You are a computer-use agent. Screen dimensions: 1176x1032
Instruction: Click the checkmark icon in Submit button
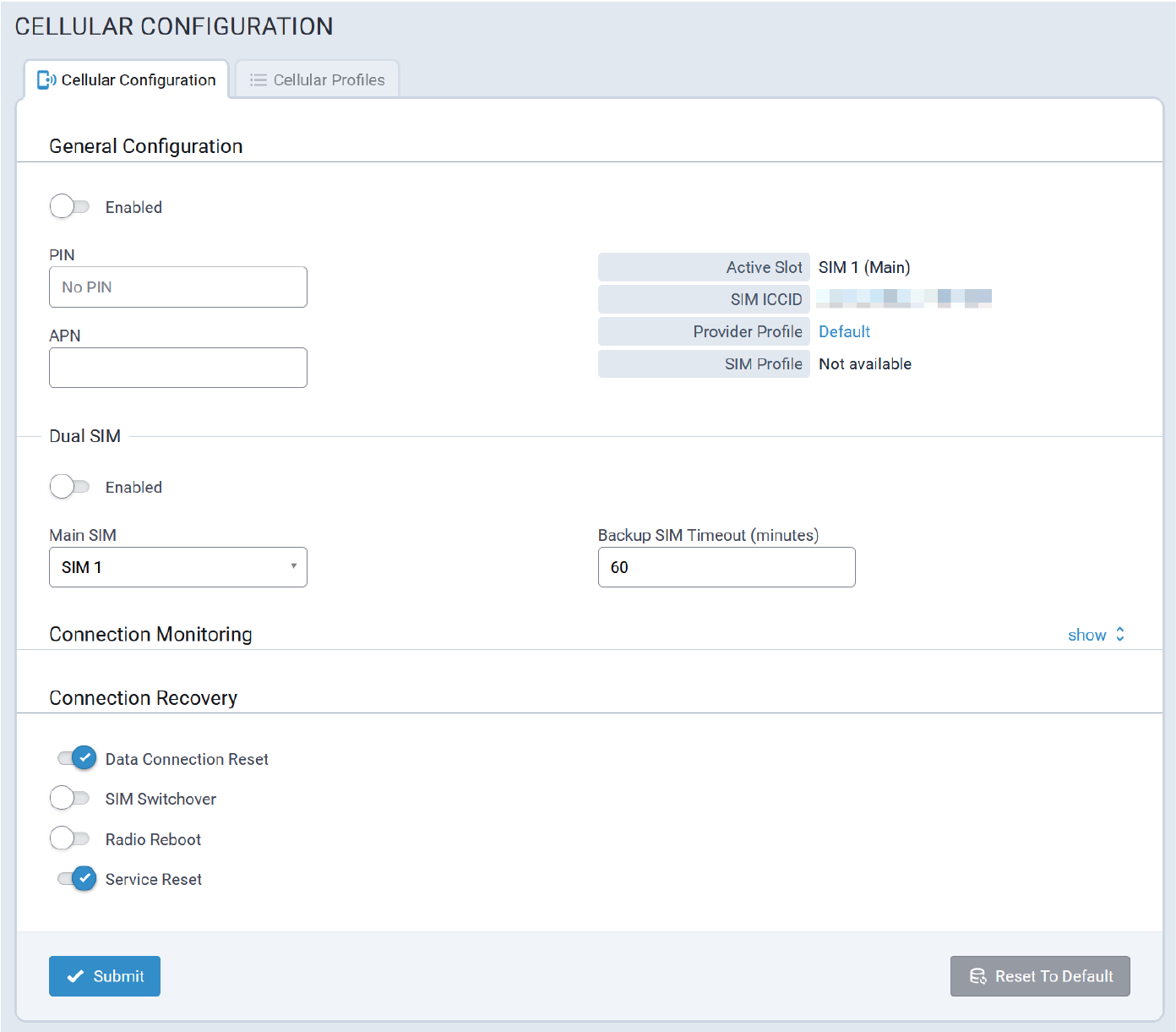[75, 976]
